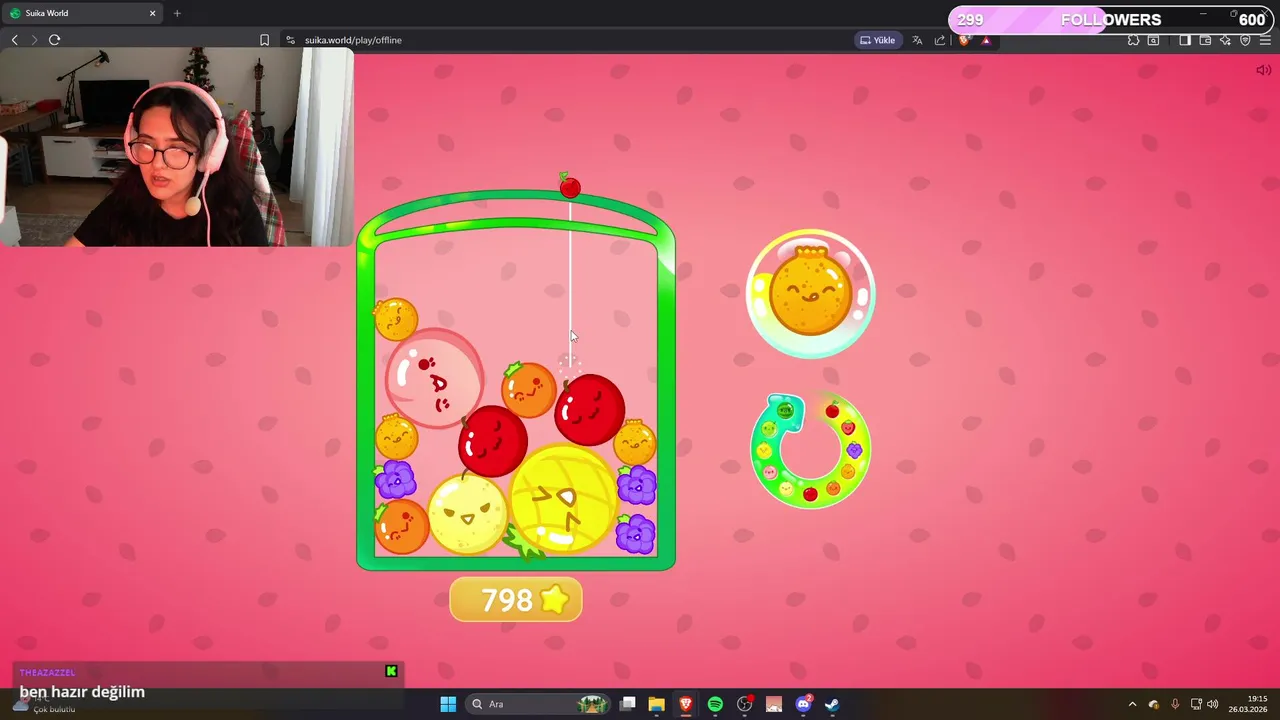
Task: Open the photo app on taskbar
Action: coord(774,704)
